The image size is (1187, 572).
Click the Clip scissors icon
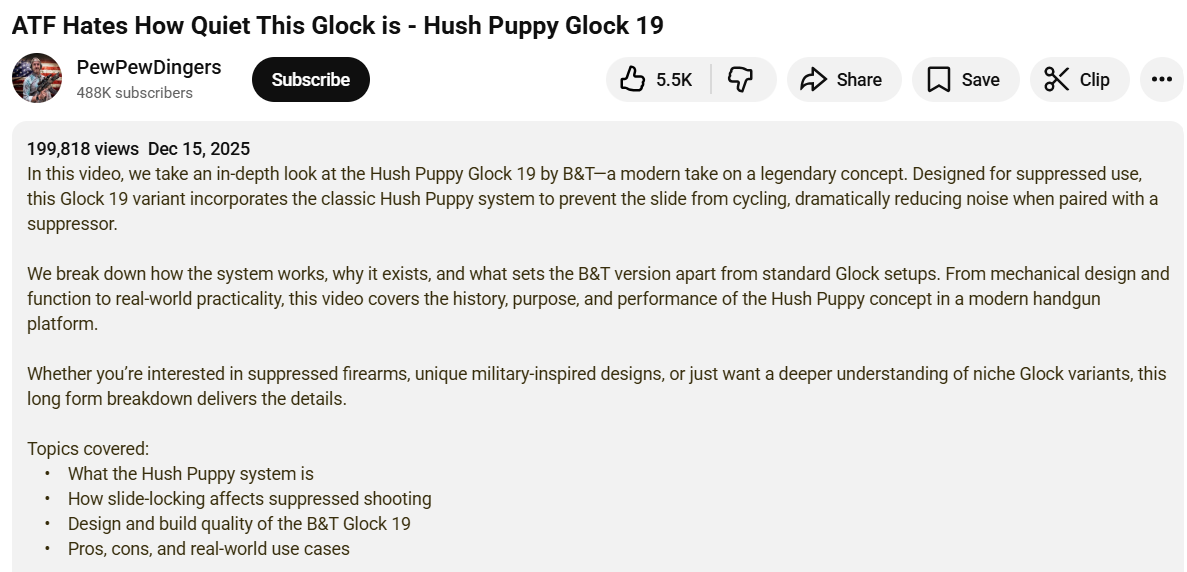click(x=1056, y=80)
